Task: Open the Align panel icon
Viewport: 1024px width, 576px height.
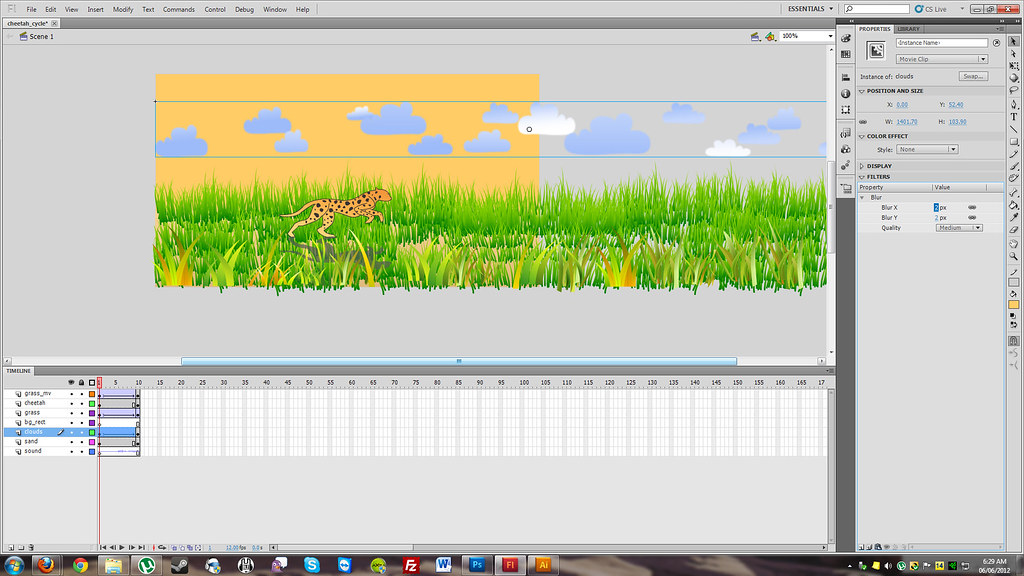Action: pyautogui.click(x=846, y=77)
